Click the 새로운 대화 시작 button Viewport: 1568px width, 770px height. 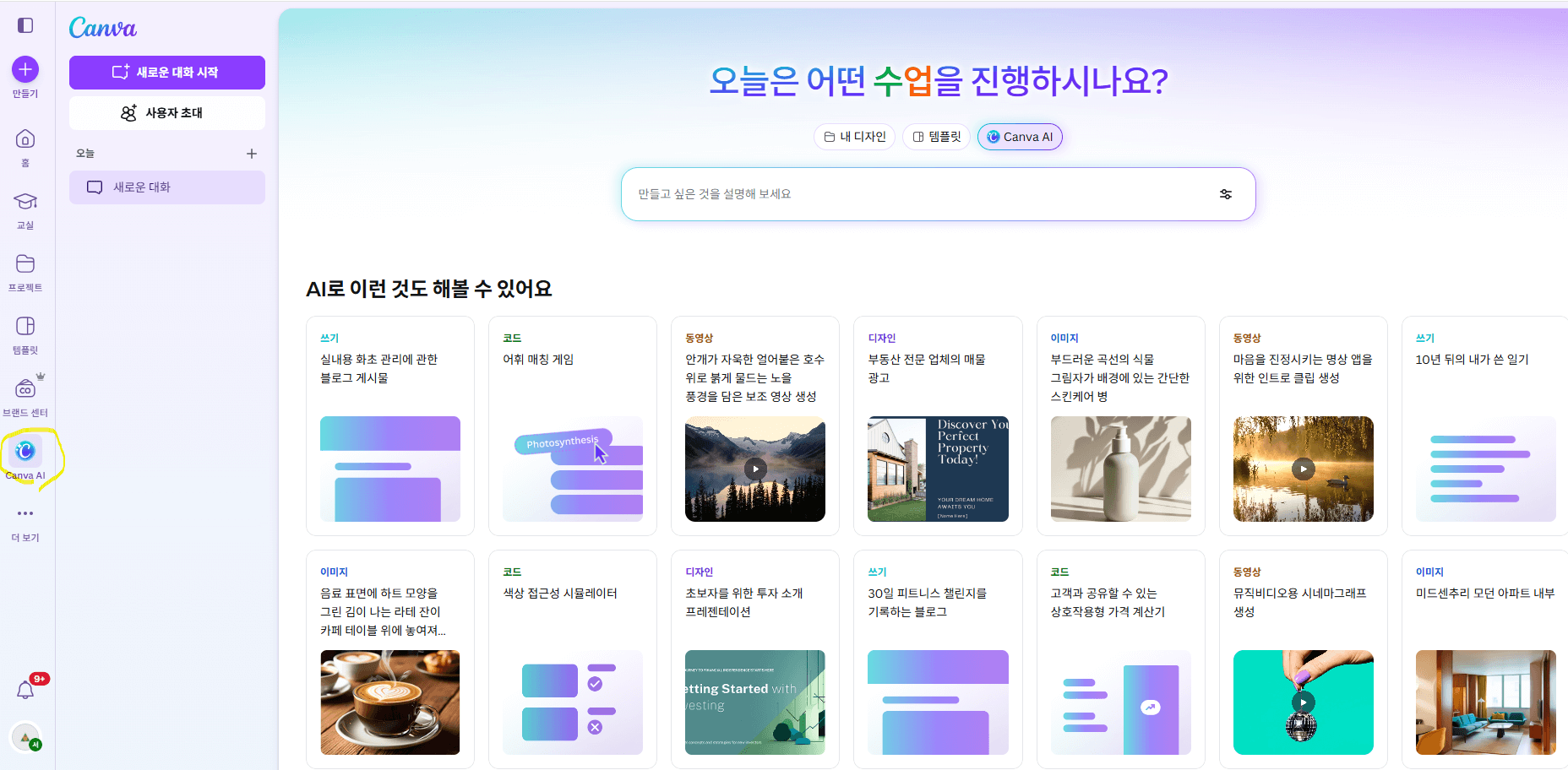pyautogui.click(x=166, y=73)
